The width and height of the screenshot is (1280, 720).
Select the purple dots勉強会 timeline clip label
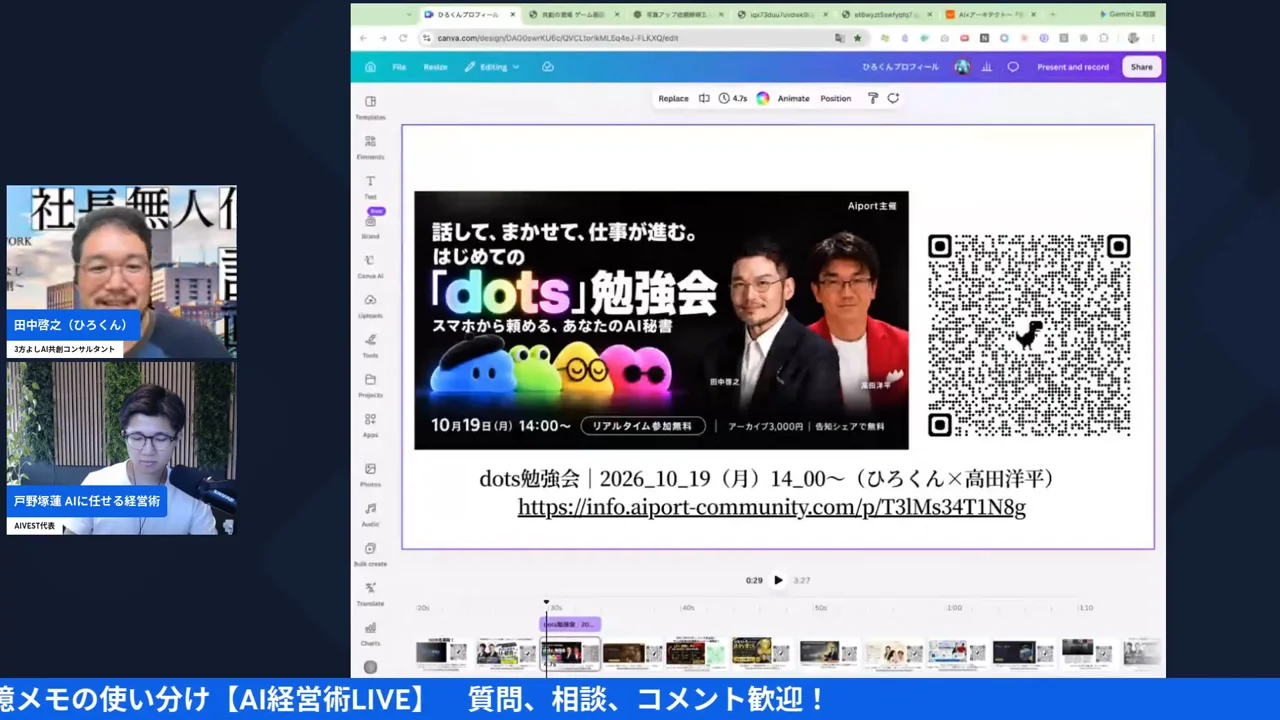click(x=570, y=624)
